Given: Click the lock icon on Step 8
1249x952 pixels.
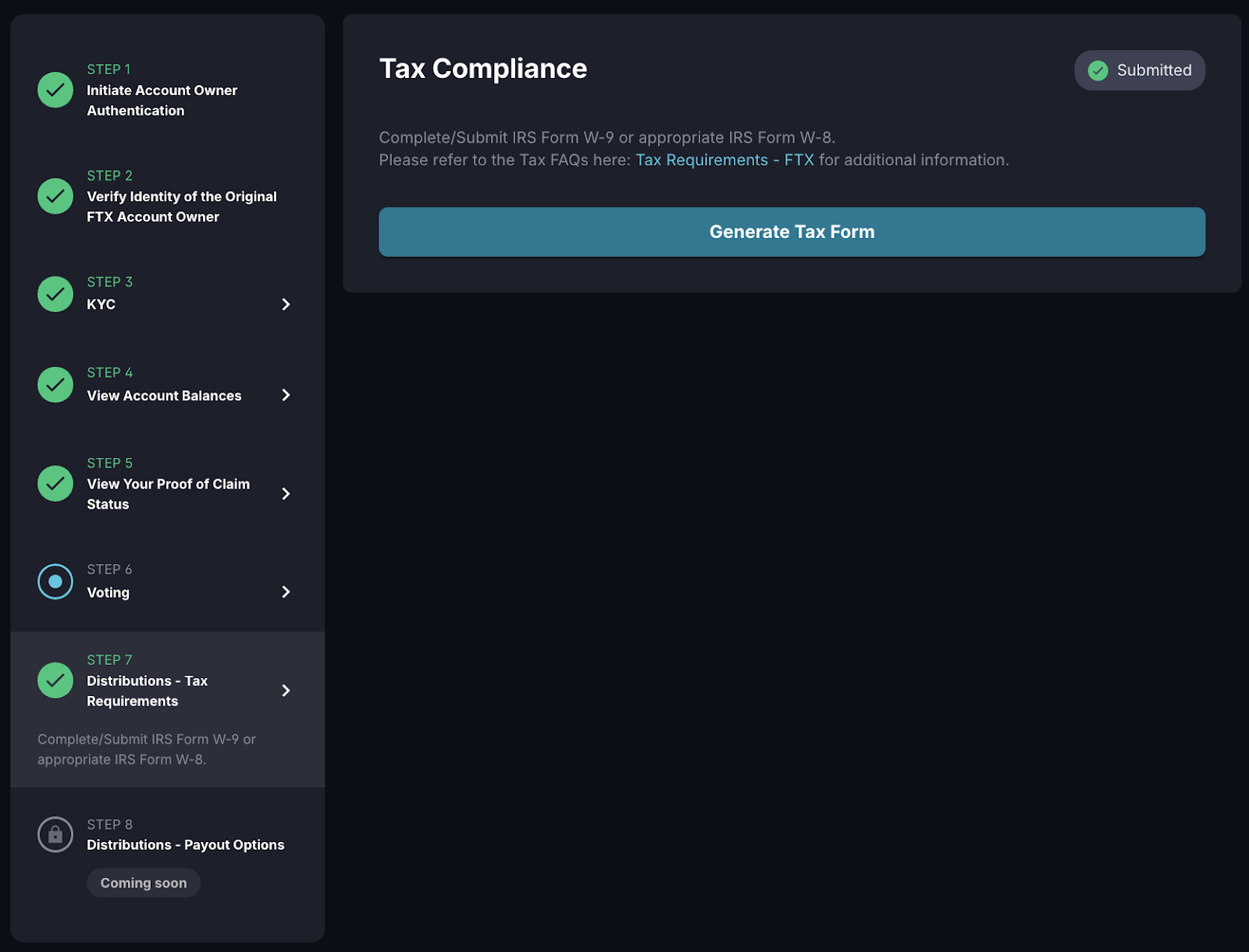Looking at the screenshot, I should pyautogui.click(x=55, y=833).
